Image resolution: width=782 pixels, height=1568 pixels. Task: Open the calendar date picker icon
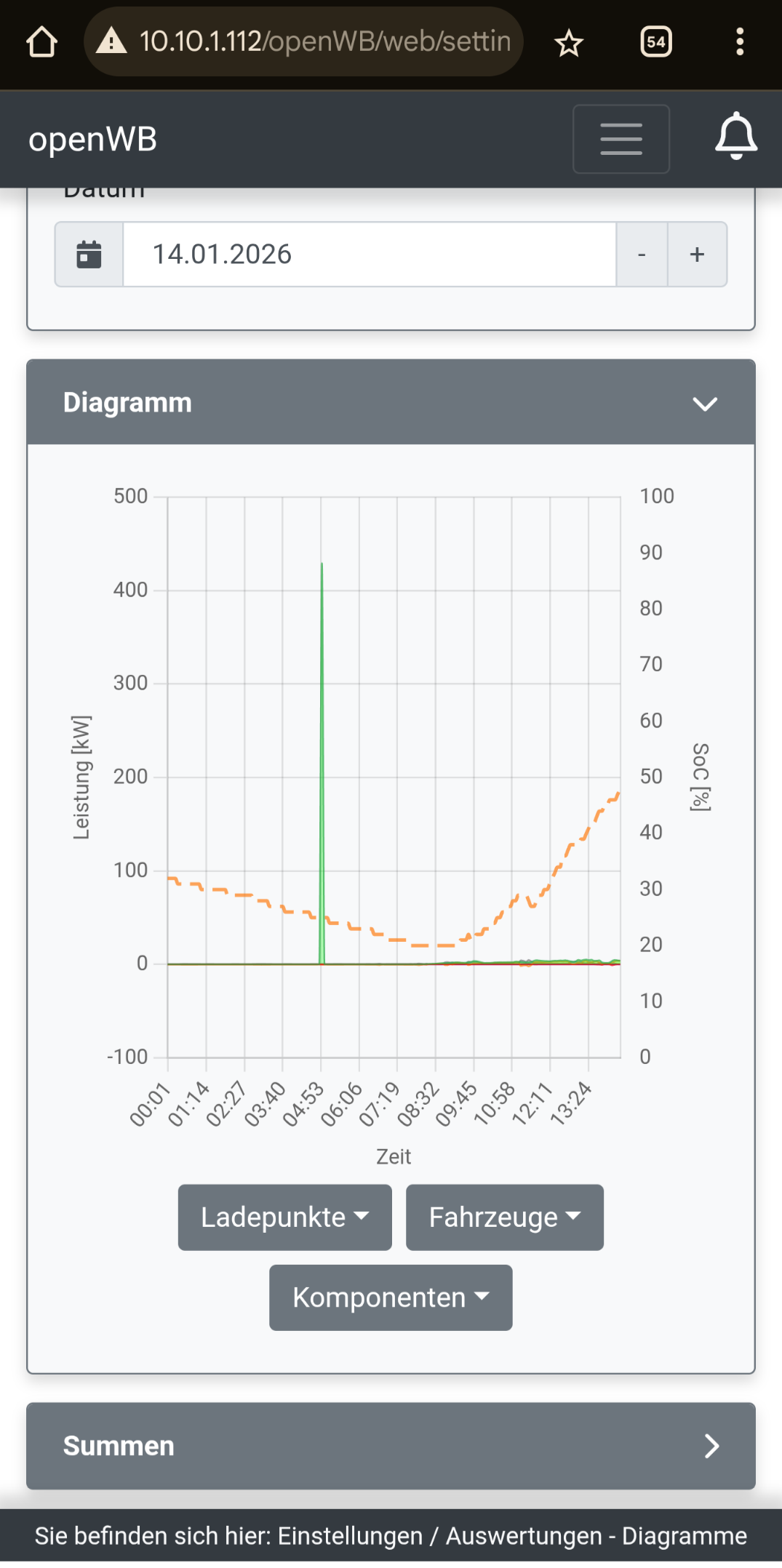(89, 255)
